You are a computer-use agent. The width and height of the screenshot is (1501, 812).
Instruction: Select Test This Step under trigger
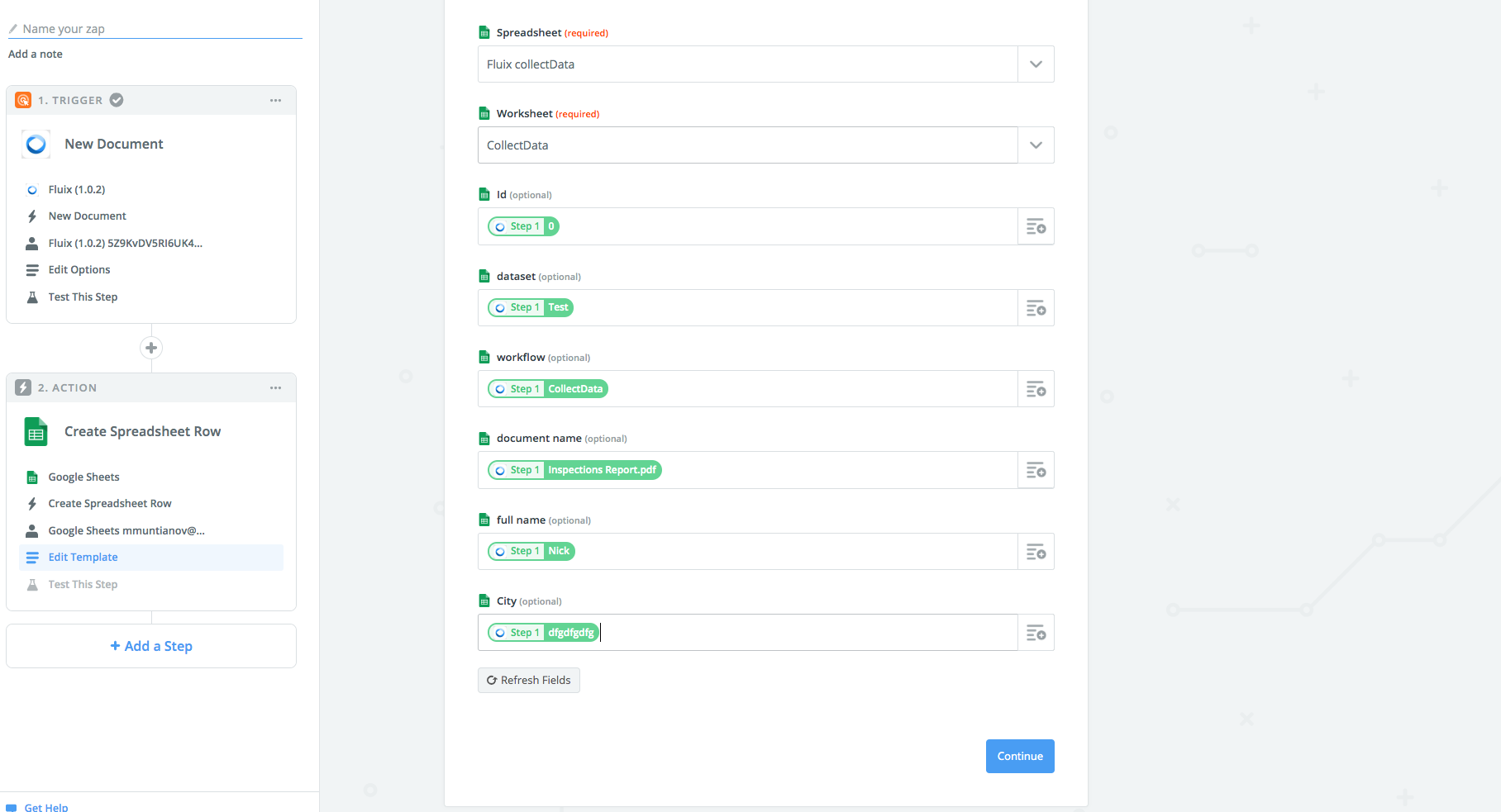coord(83,297)
